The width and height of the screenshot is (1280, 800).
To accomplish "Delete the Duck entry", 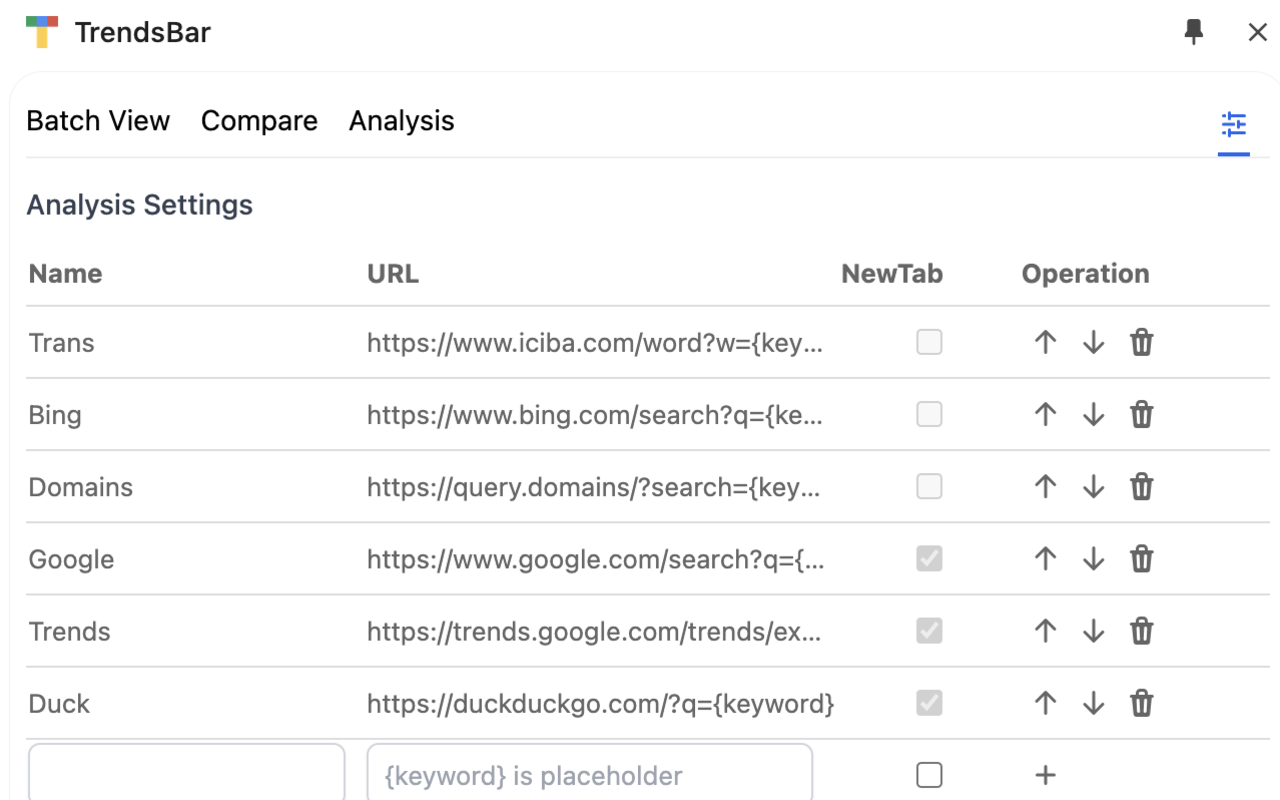I will coord(1141,704).
